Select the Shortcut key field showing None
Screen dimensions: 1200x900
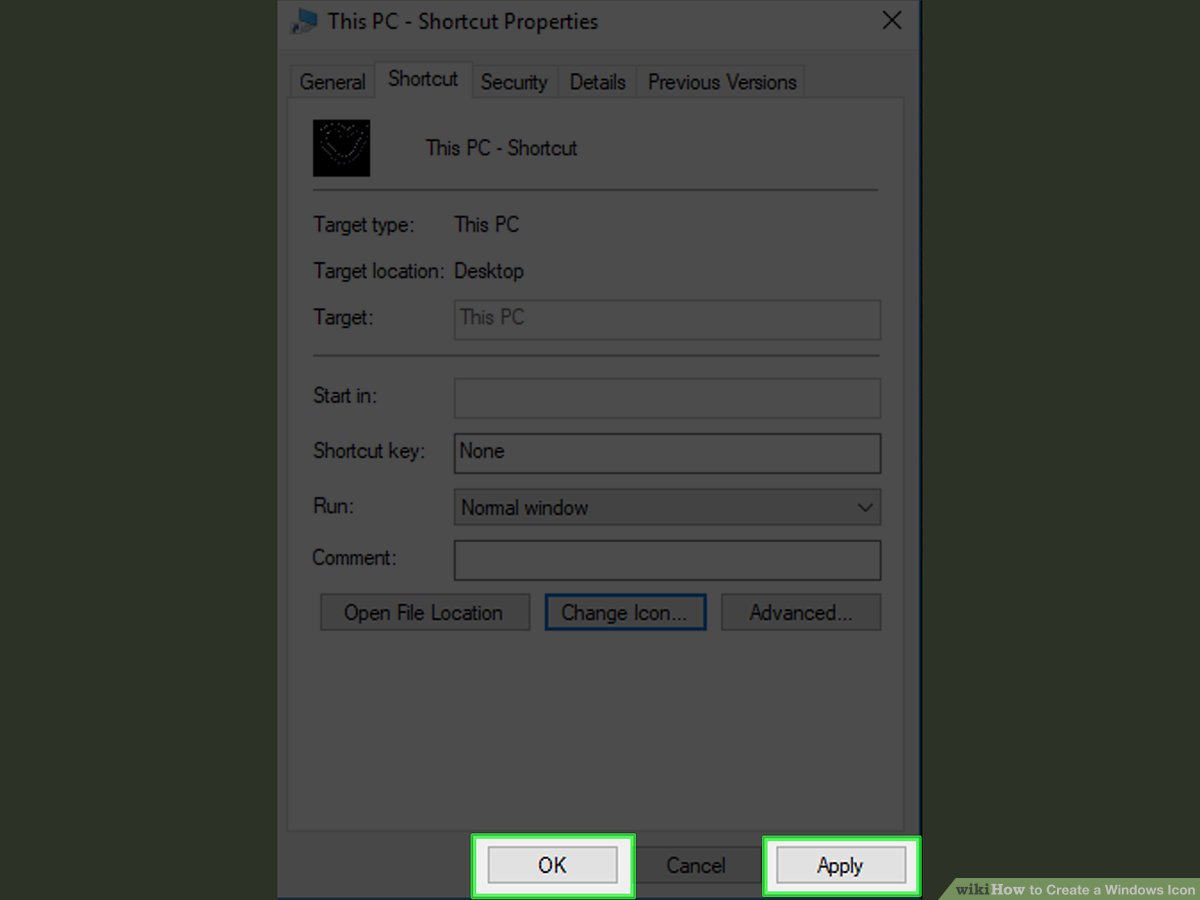tap(667, 452)
